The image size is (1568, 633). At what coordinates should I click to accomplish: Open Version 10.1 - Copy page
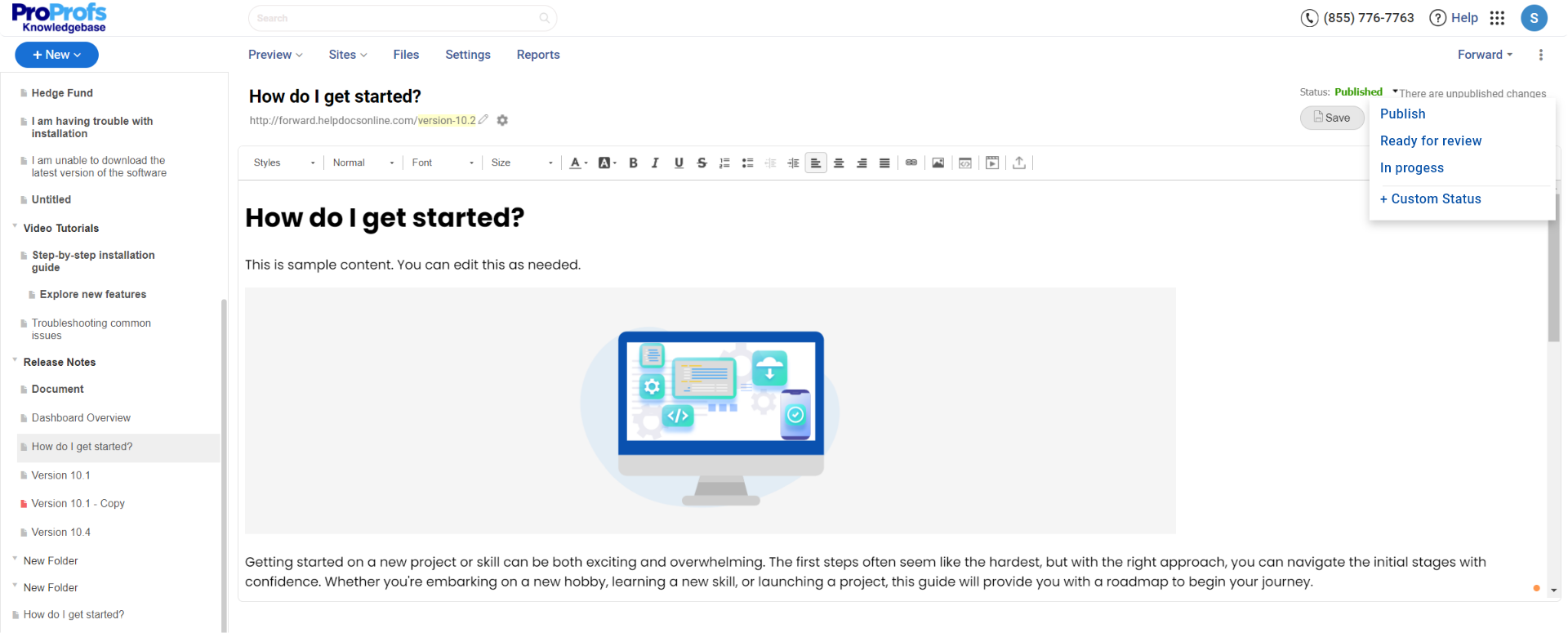pos(78,503)
